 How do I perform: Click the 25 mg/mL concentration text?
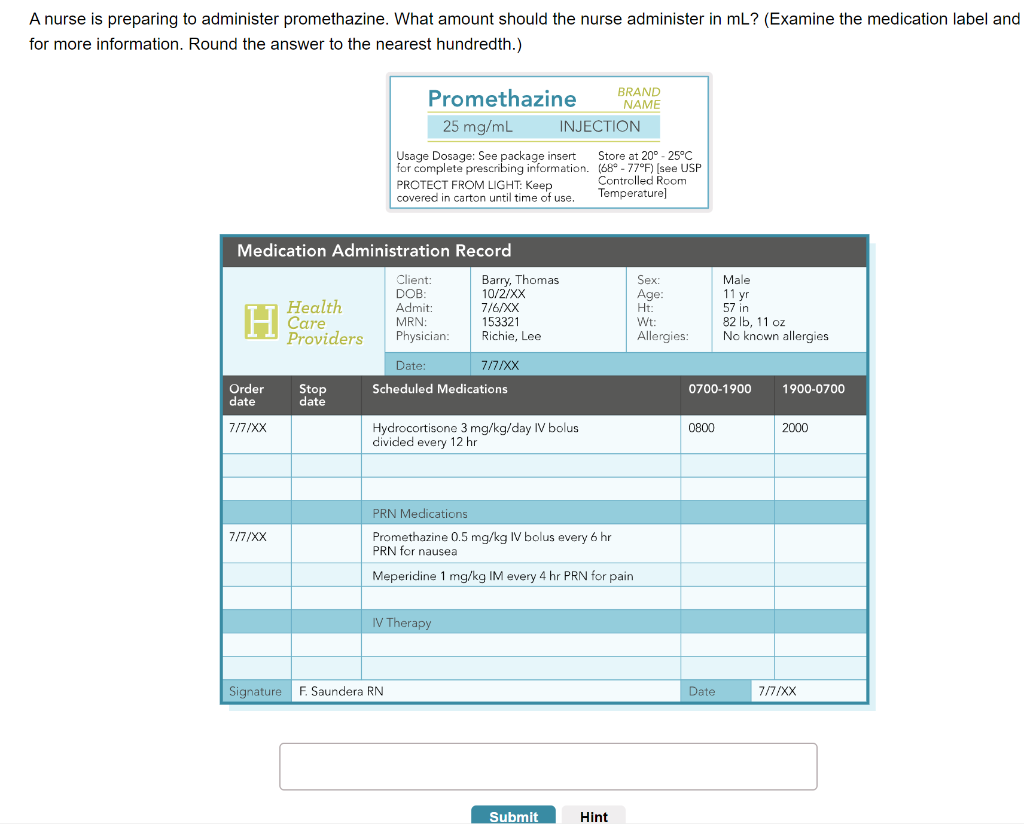(x=477, y=127)
